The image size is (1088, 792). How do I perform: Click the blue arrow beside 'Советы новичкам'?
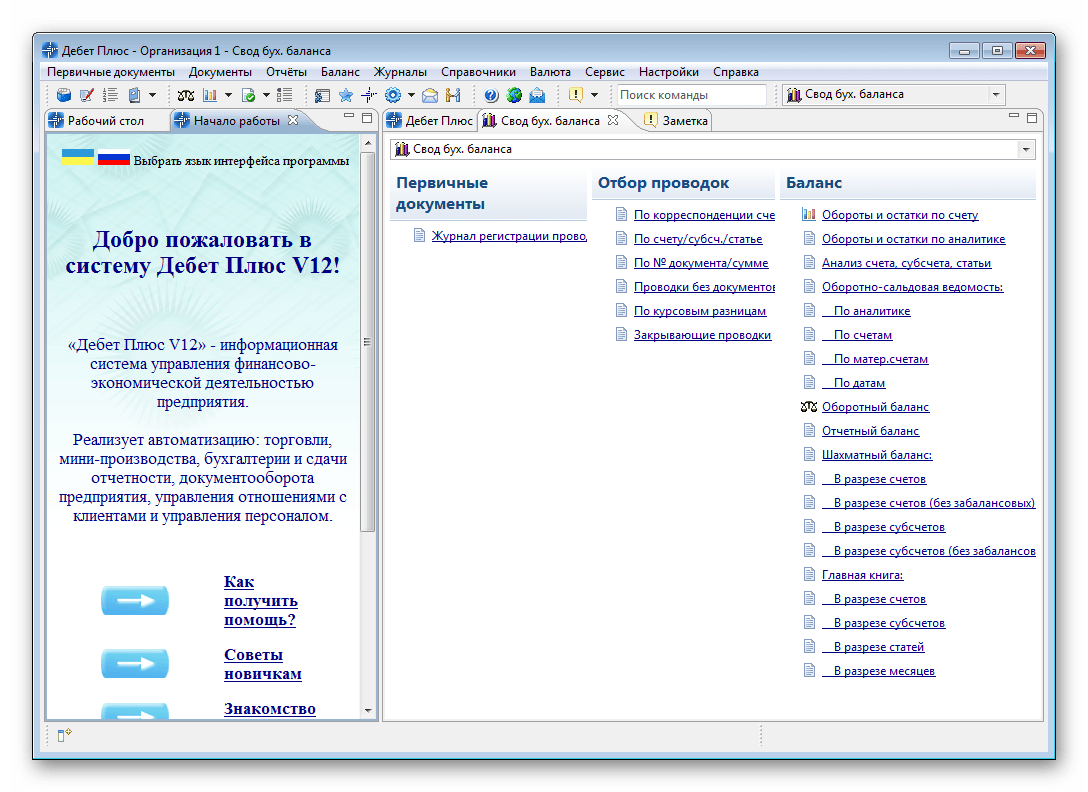click(x=135, y=664)
